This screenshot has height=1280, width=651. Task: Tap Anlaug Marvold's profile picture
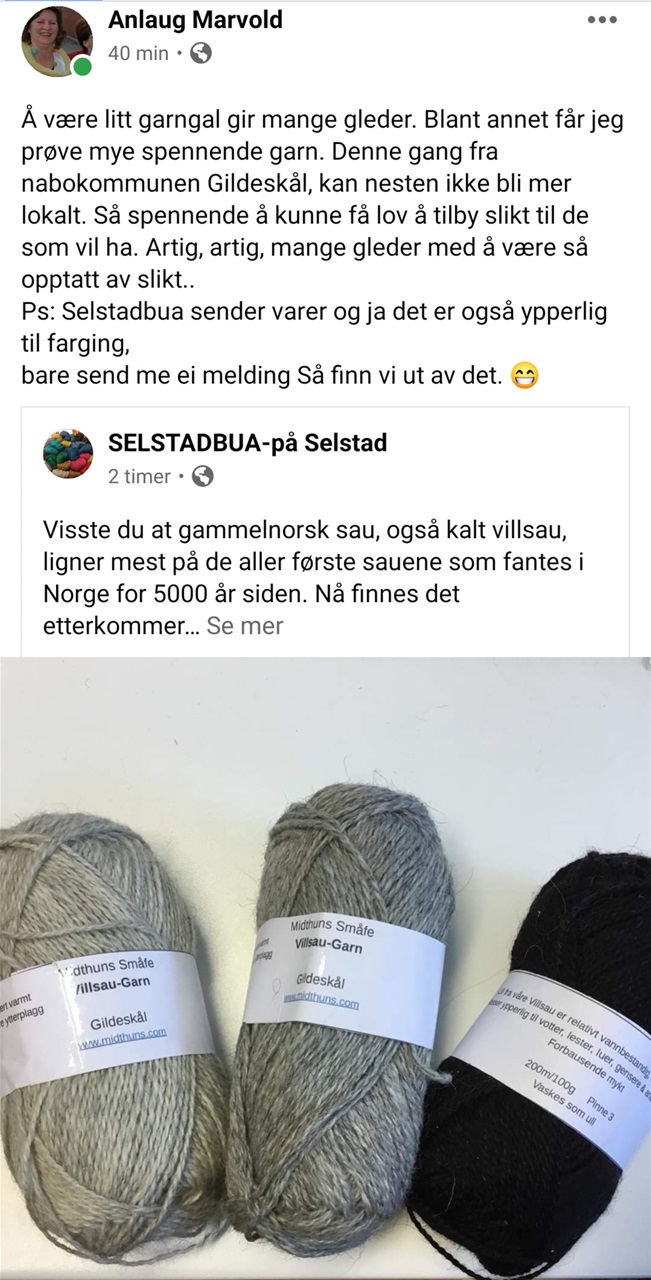click(x=57, y=40)
